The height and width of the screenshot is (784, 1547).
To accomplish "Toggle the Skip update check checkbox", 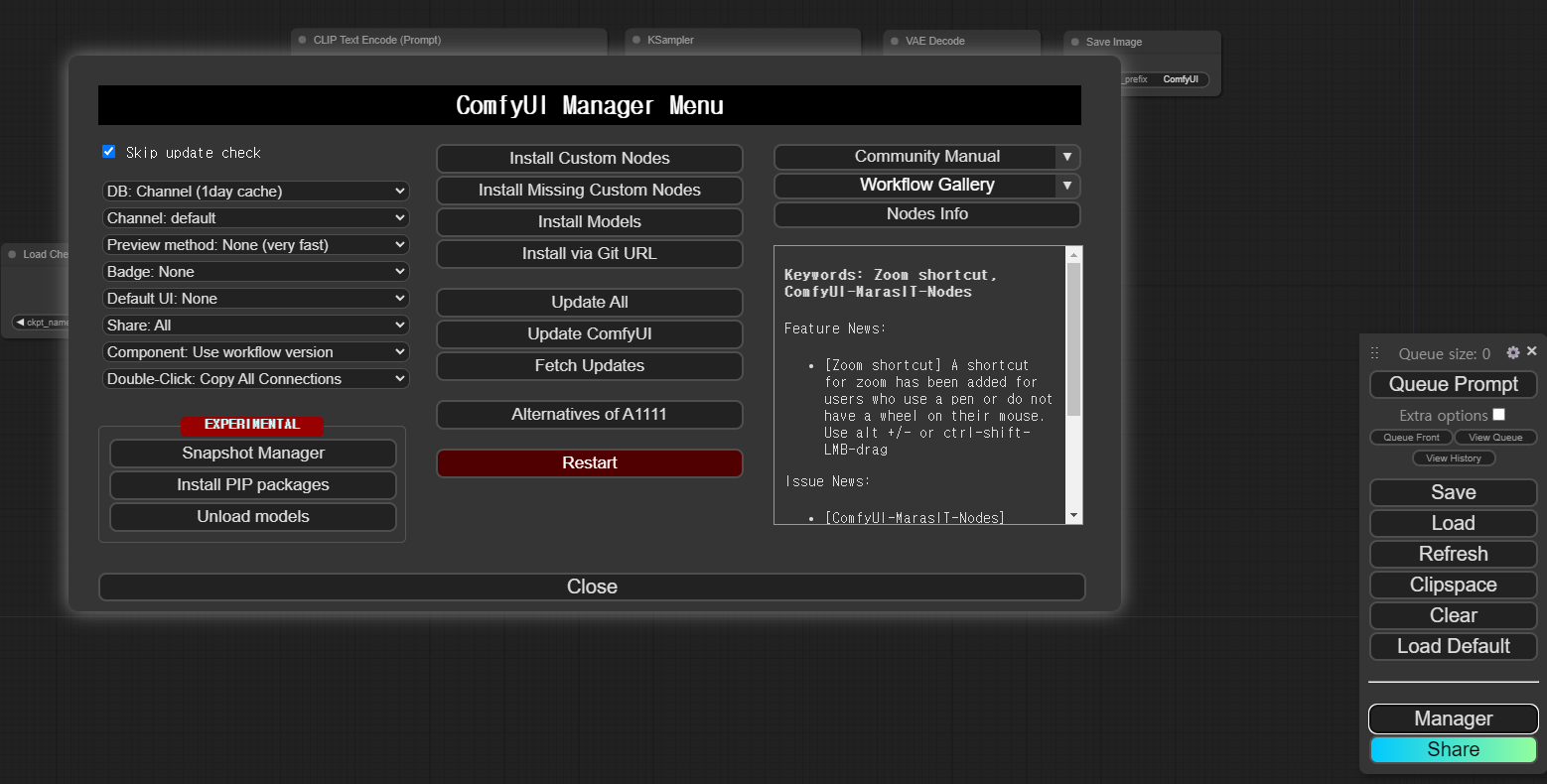I will coord(109,152).
